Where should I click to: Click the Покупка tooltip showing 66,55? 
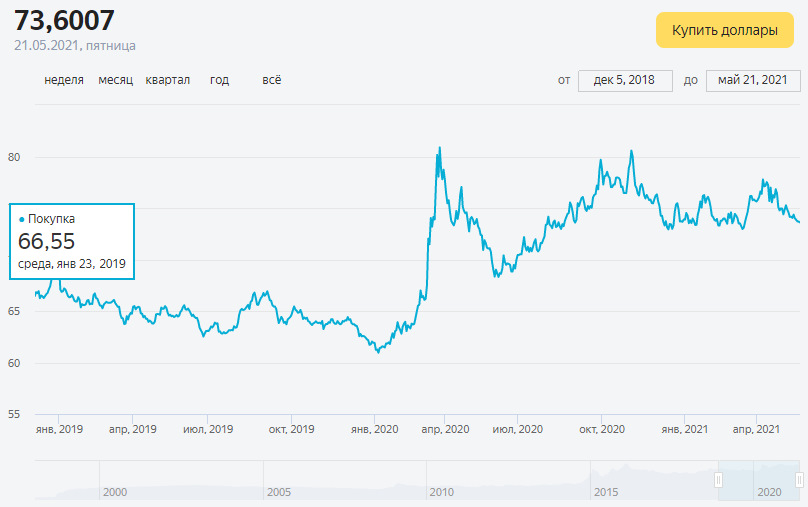tap(72, 241)
